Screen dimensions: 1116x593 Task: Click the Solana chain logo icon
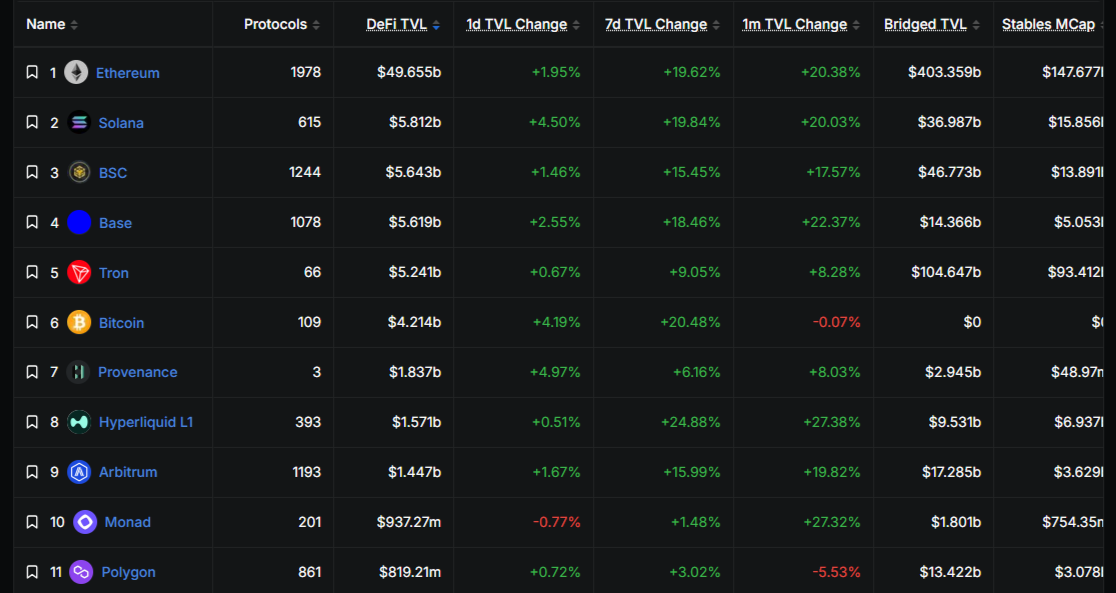[79, 122]
